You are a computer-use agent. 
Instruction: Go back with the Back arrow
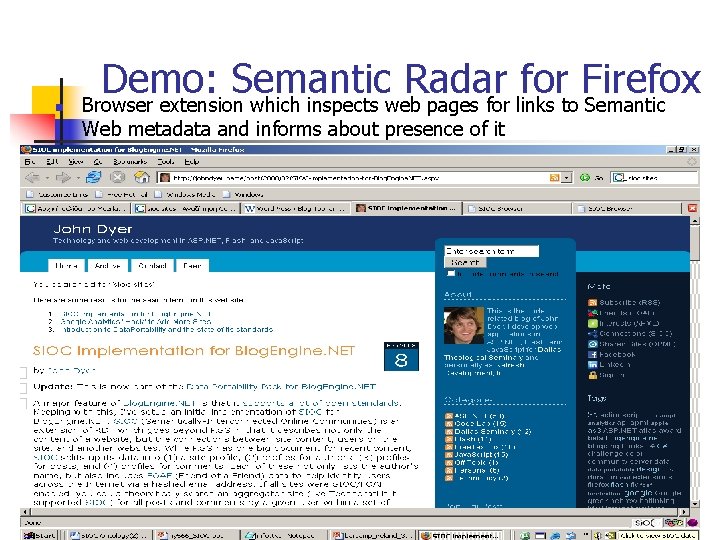[33, 178]
